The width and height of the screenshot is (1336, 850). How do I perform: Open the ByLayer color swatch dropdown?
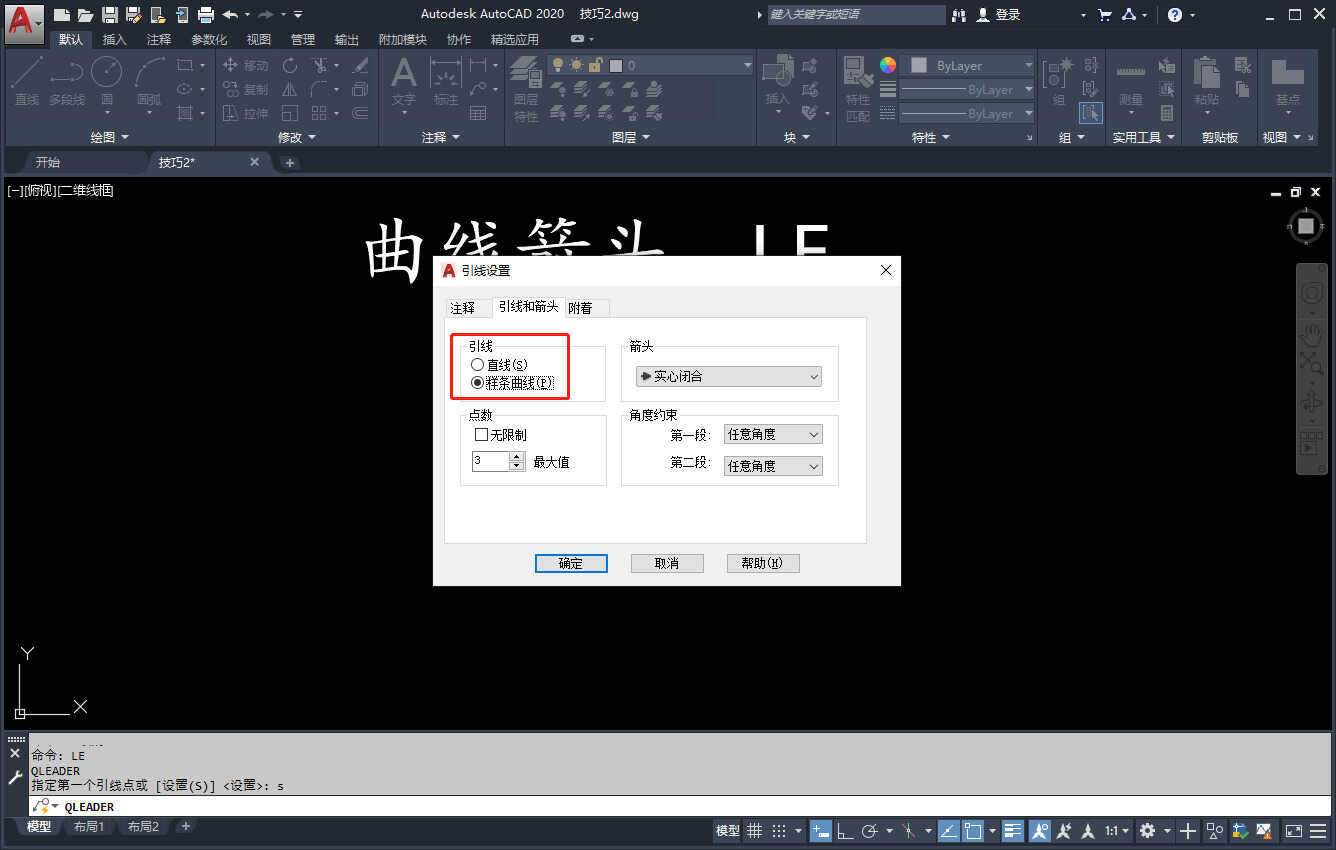point(969,65)
